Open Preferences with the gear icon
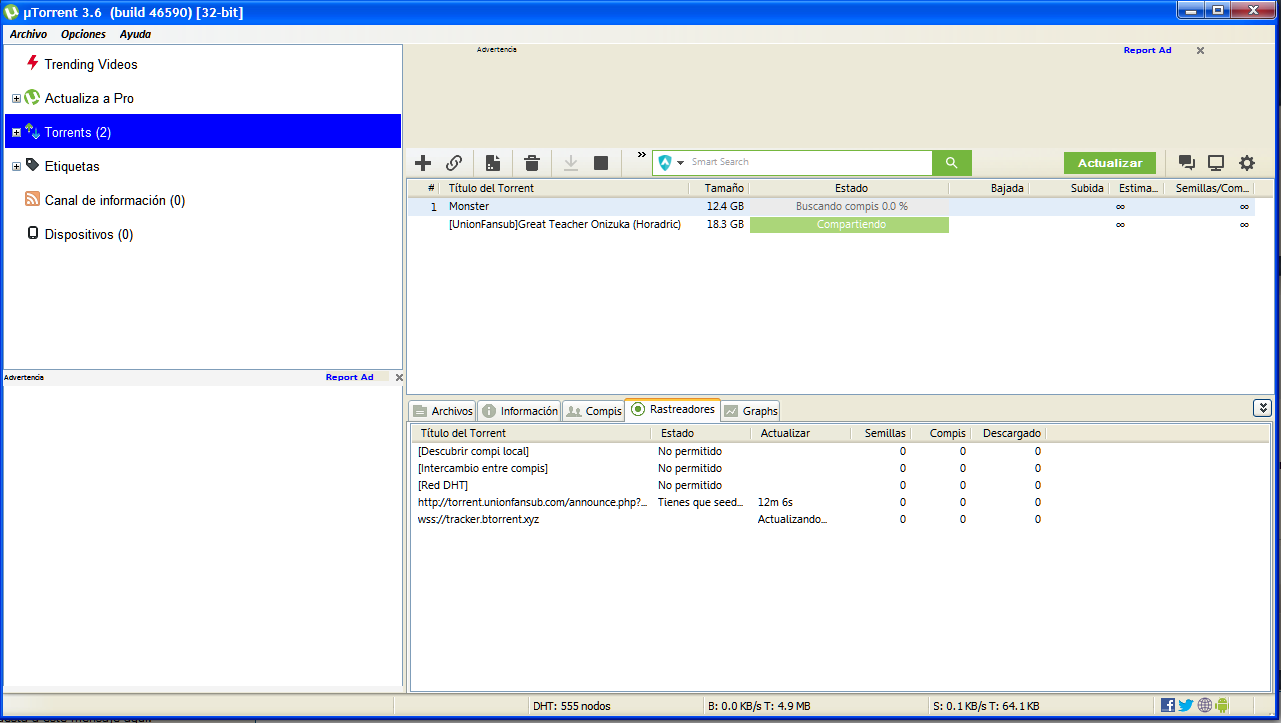The width and height of the screenshot is (1281, 723). pos(1247,163)
